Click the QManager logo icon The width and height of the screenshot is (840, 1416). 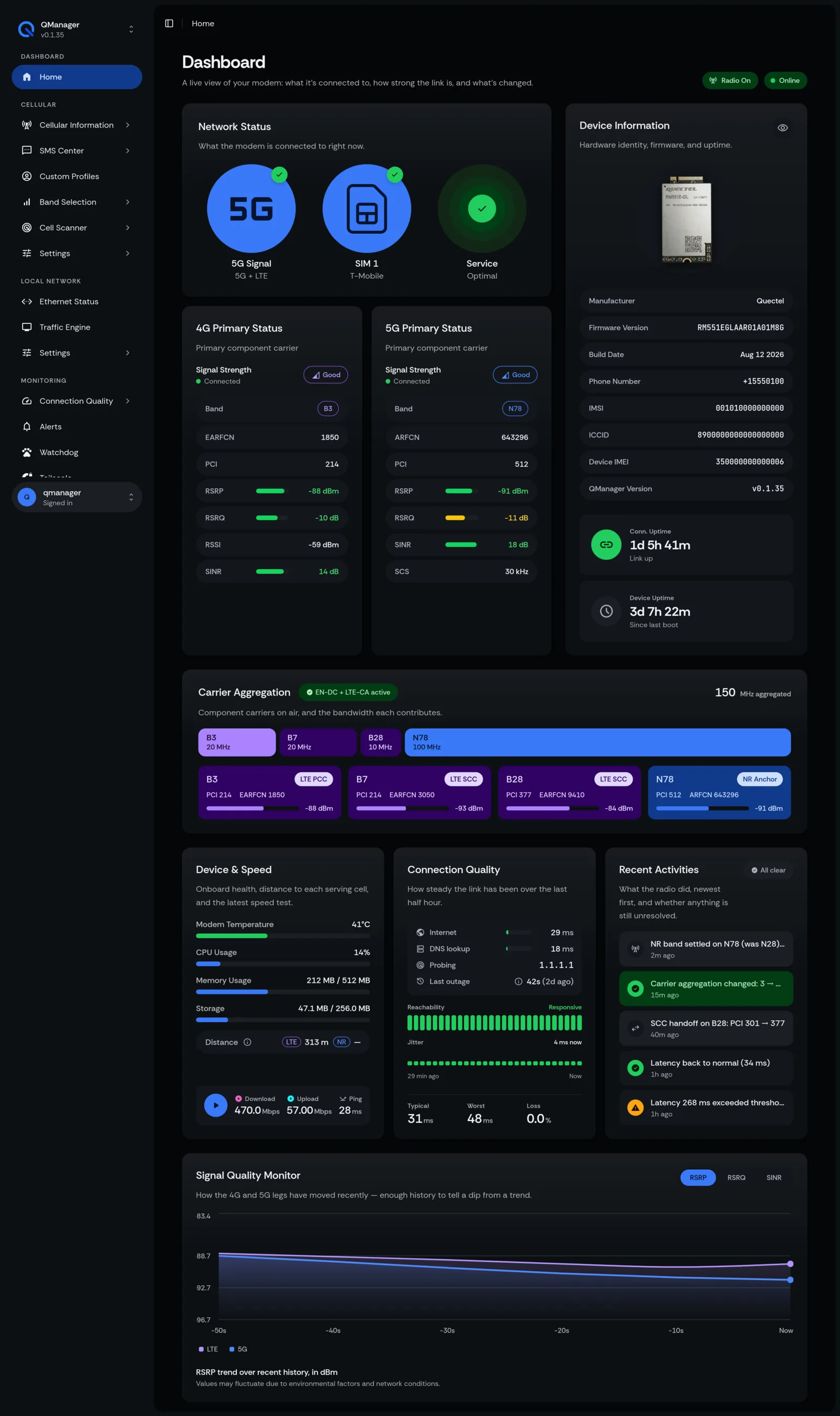tap(26, 29)
